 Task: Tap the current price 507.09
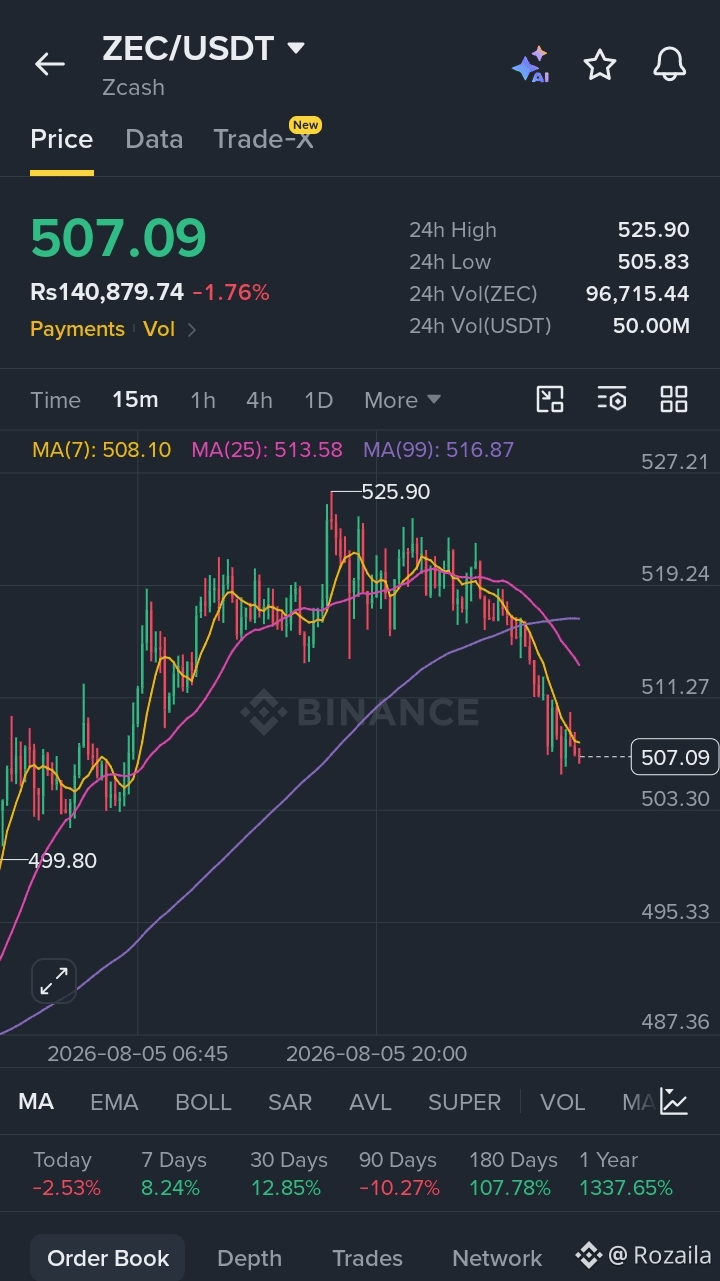[x=118, y=238]
